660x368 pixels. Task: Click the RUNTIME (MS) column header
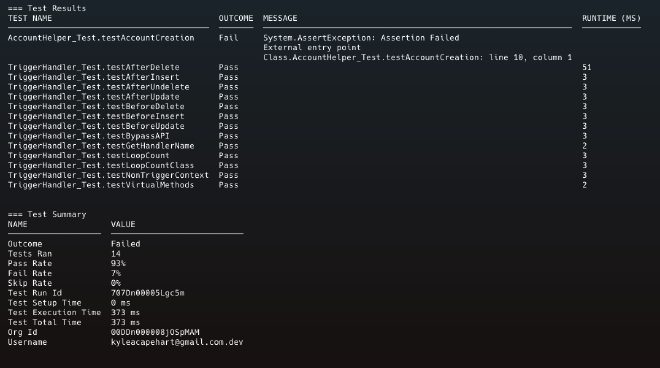pyautogui.click(x=611, y=18)
